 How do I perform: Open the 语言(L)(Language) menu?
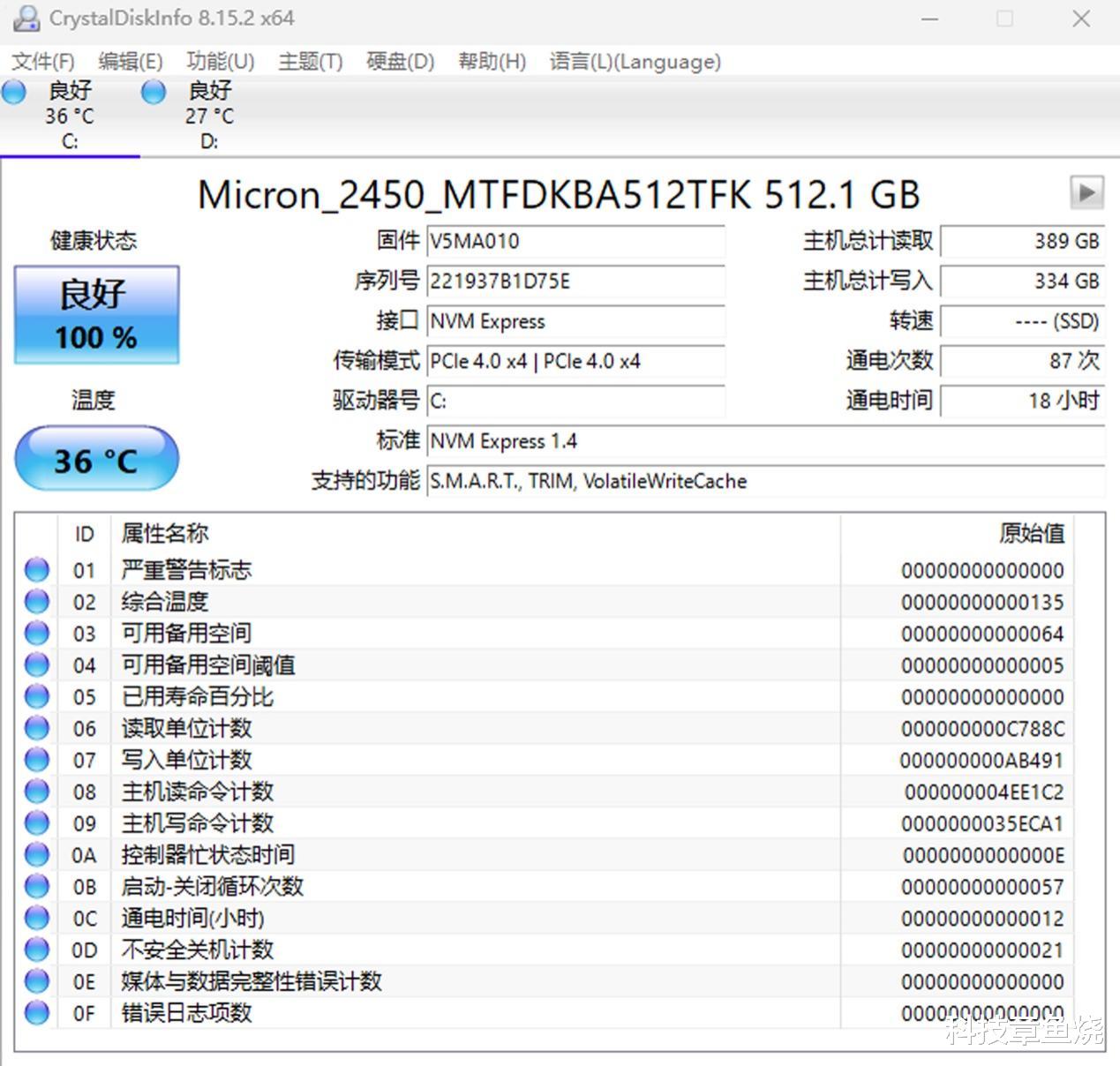click(x=635, y=62)
